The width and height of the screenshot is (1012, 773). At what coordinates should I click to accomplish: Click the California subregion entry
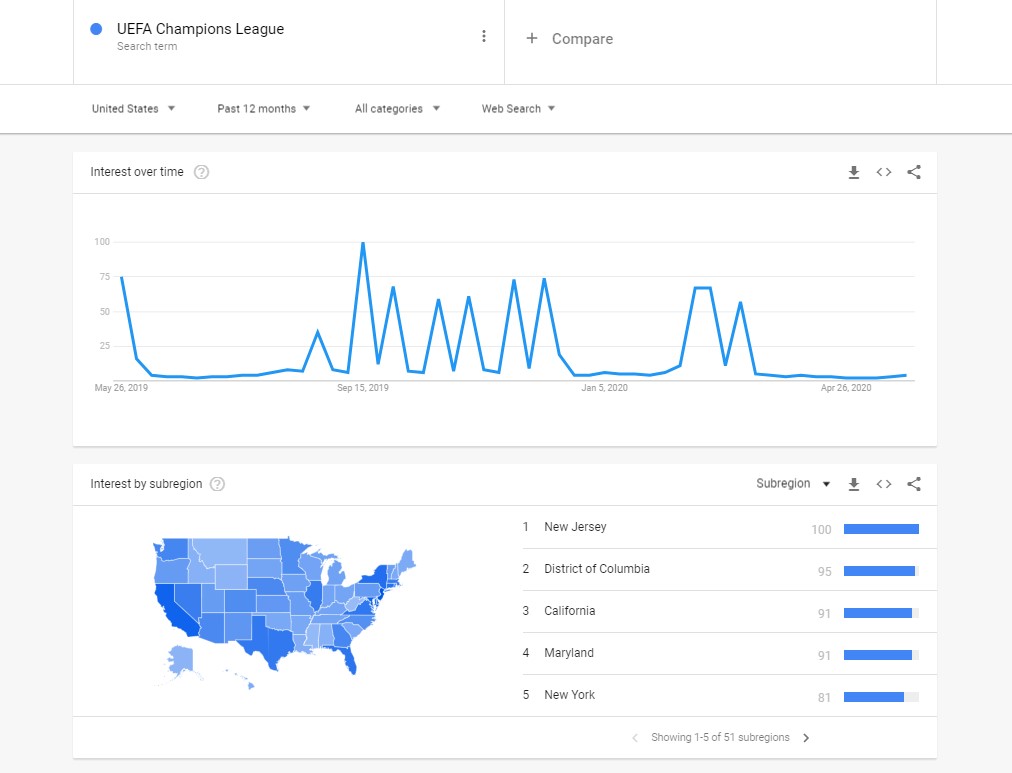tap(569, 611)
